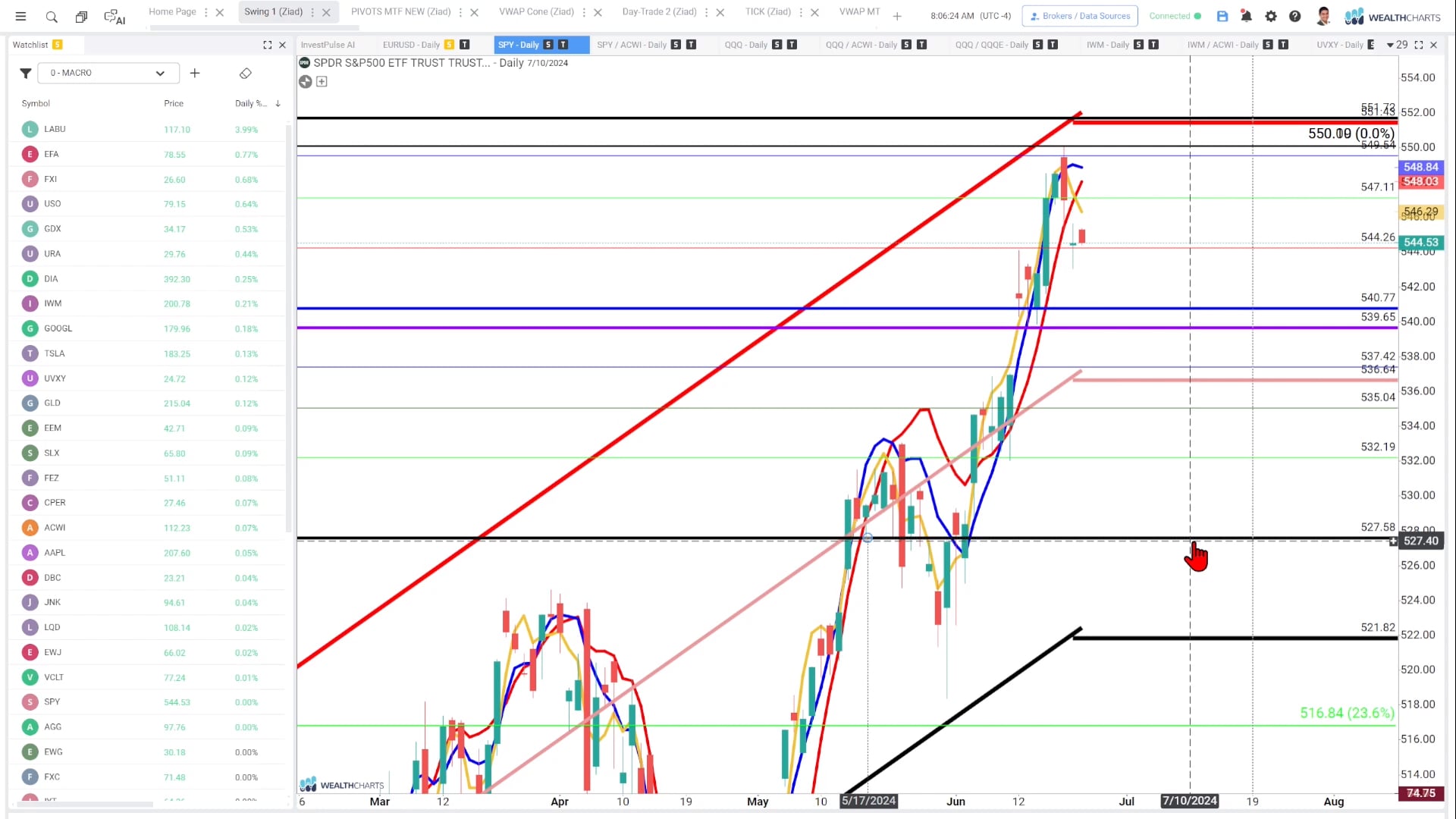Expand the hidden chart tabs list showing 29
Image resolution: width=1456 pixels, height=819 pixels.
pyautogui.click(x=1397, y=45)
